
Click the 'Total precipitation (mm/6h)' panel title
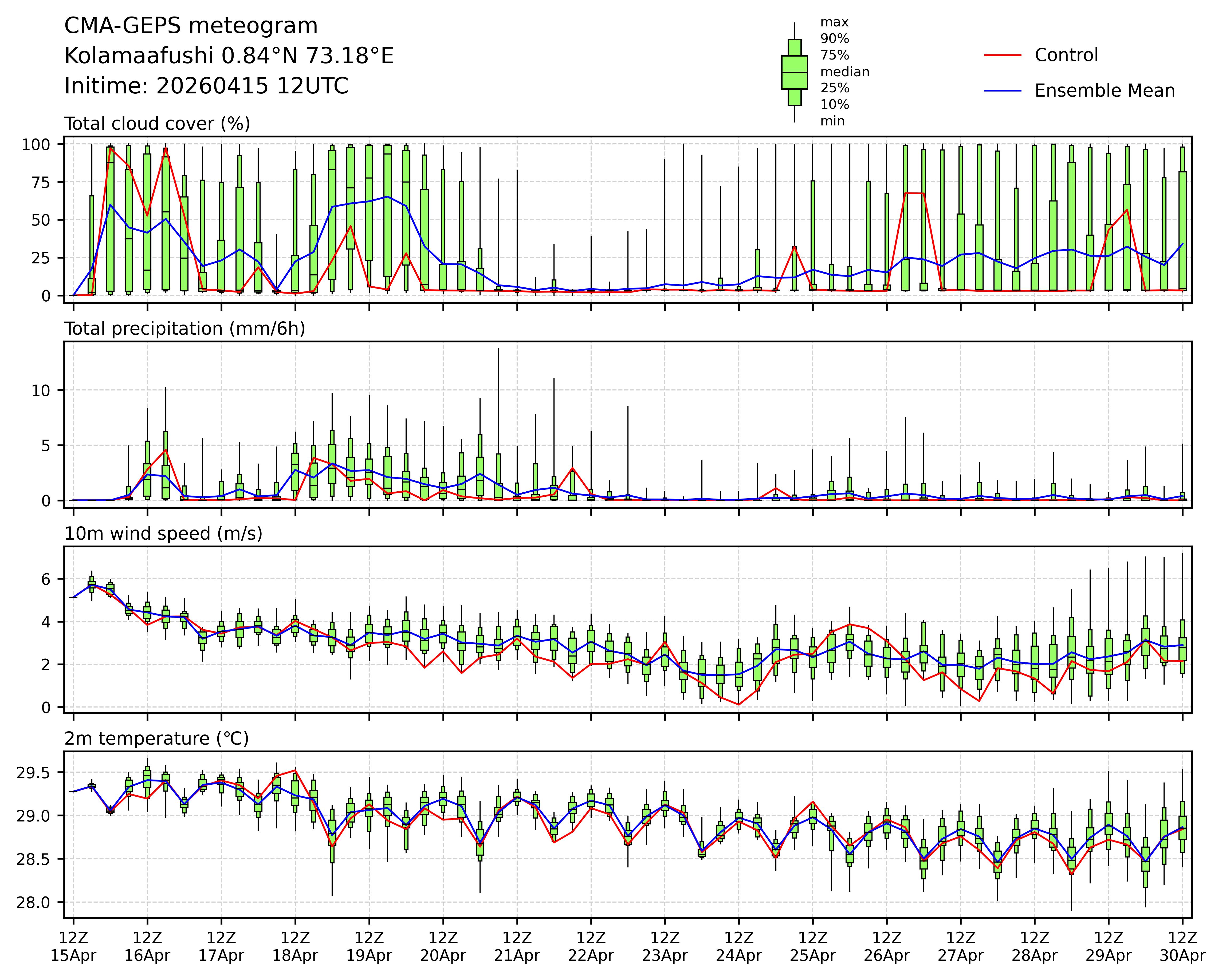tap(185, 329)
